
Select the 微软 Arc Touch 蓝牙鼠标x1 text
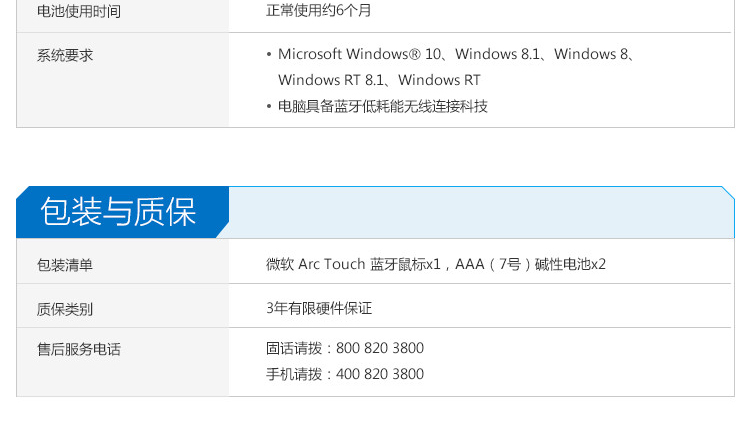(x=353, y=264)
